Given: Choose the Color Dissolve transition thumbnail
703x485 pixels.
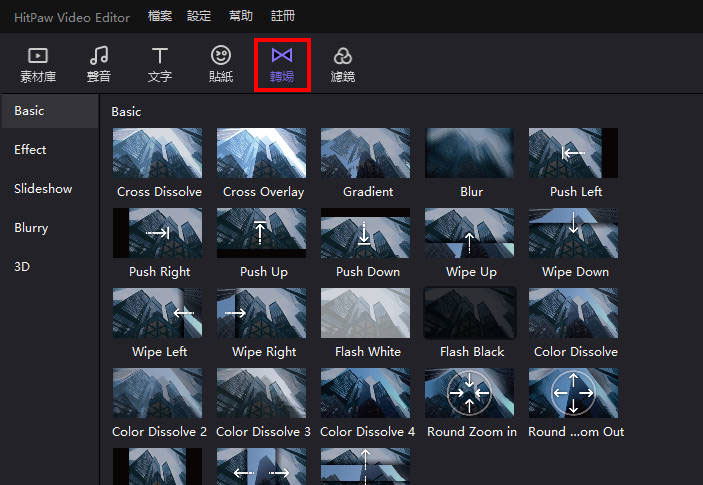Looking at the screenshot, I should coord(573,313).
